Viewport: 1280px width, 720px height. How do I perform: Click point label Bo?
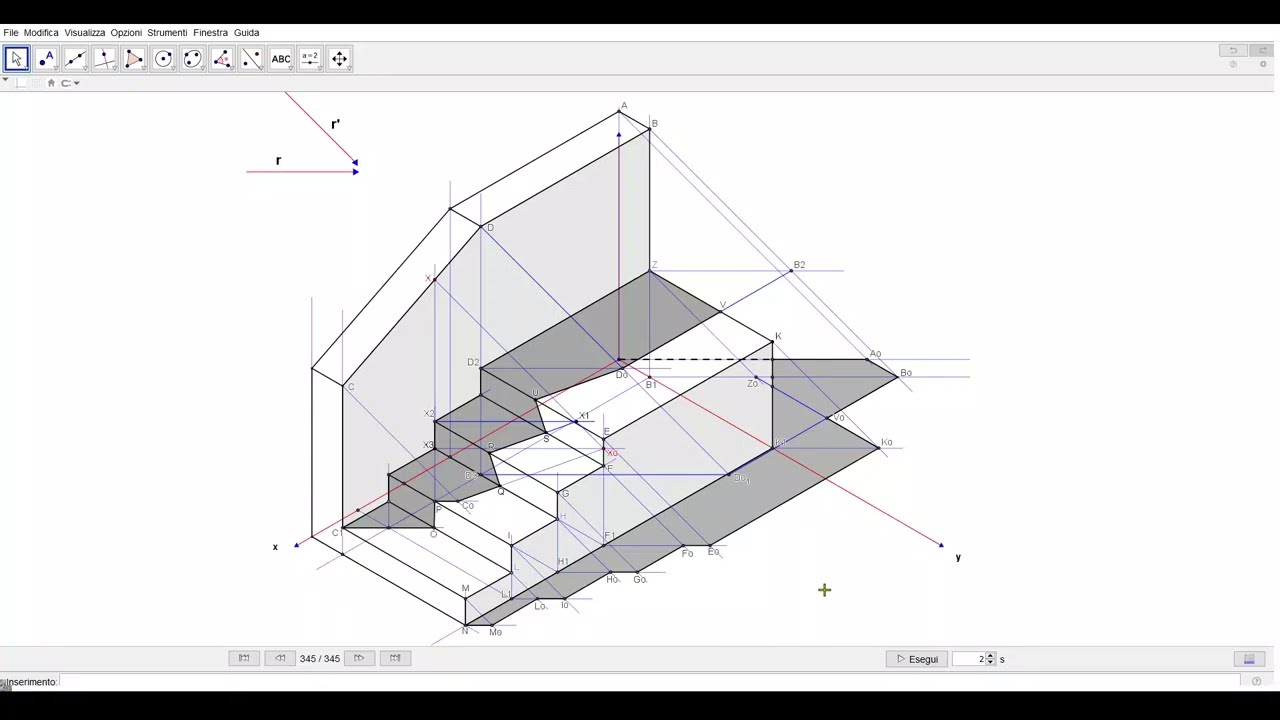[x=906, y=373]
